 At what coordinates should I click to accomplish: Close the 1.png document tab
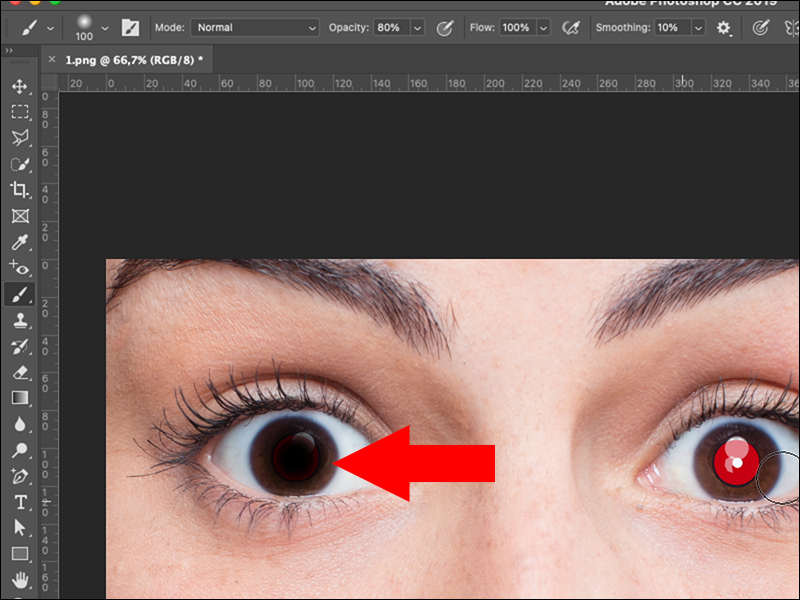tap(52, 60)
